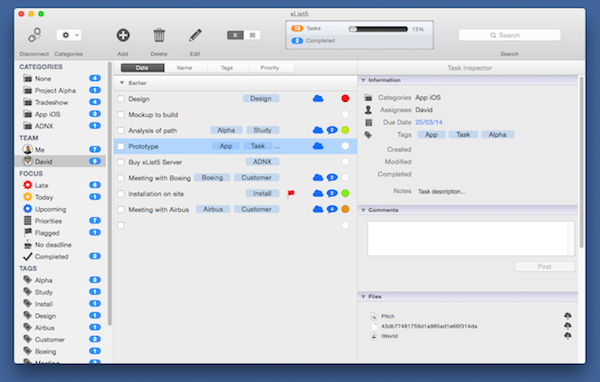
Task: Click the Delete trash can icon
Action: point(159,35)
